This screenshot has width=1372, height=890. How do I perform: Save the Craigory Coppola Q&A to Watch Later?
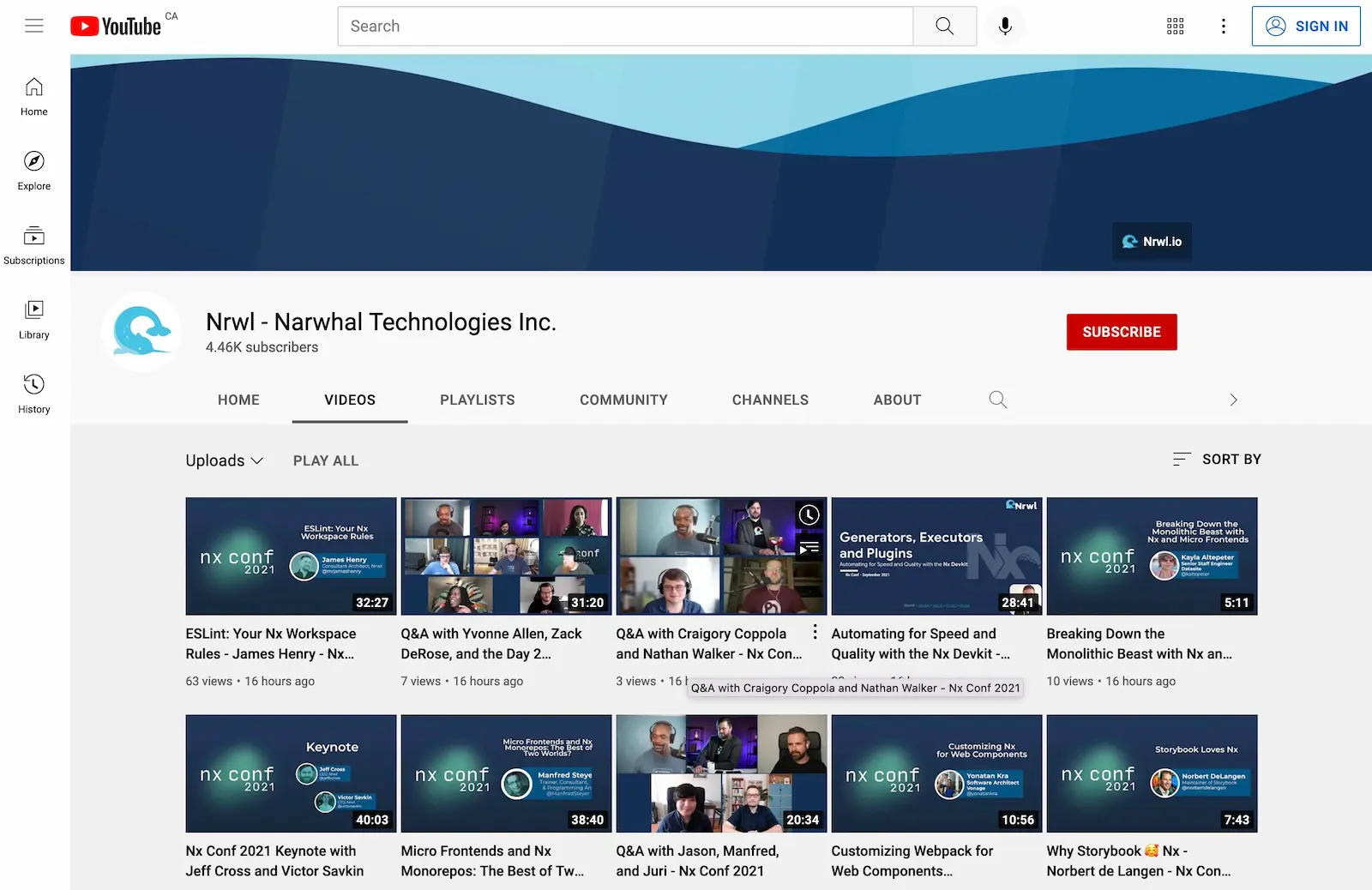(x=809, y=515)
